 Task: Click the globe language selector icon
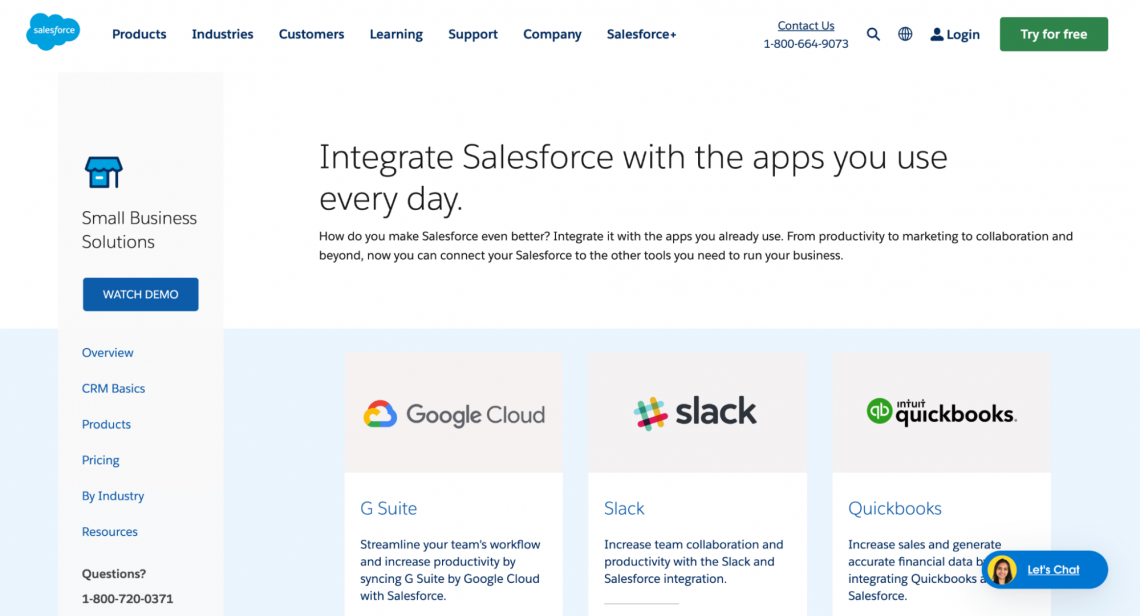click(905, 34)
